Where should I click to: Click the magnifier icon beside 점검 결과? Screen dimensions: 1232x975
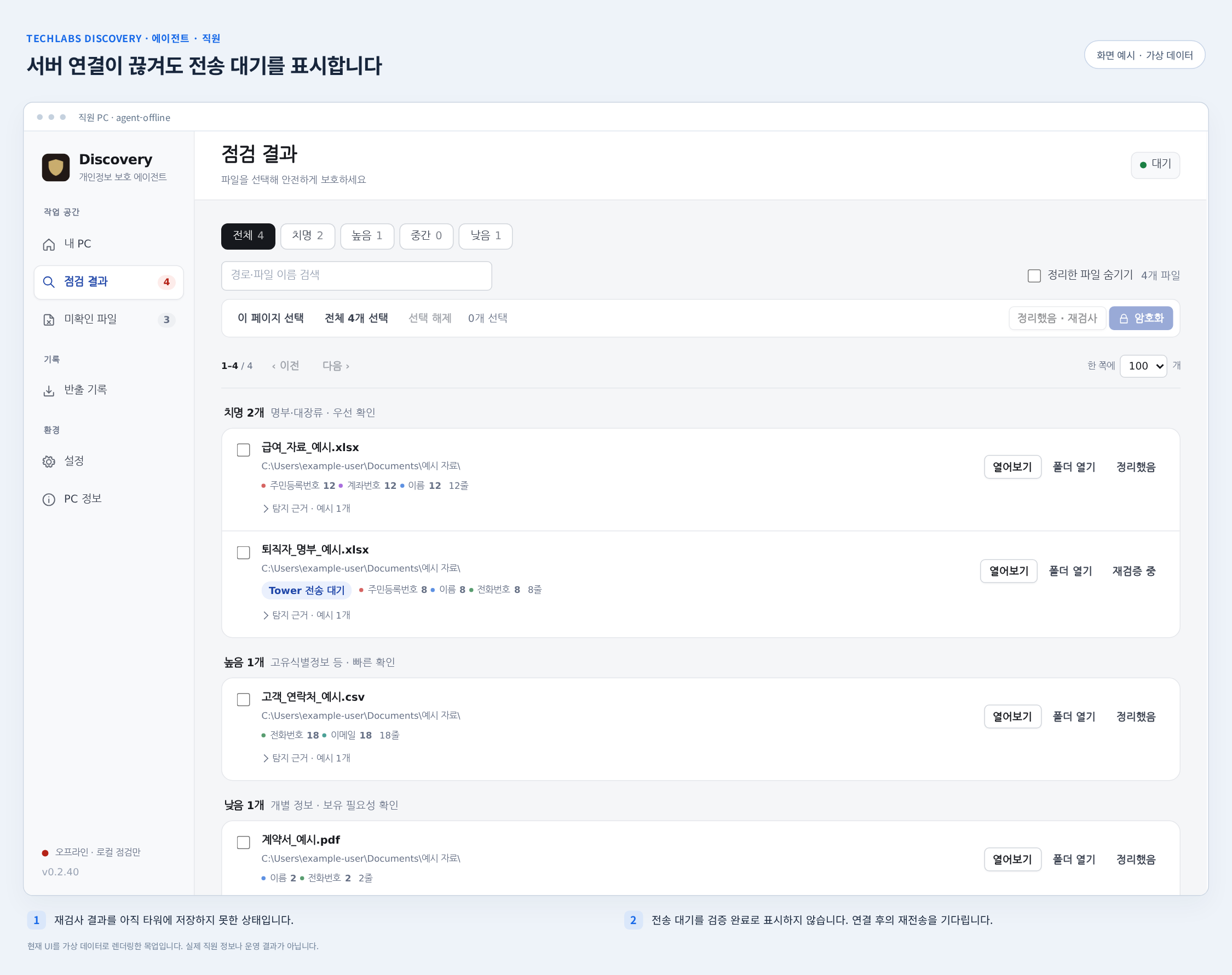[x=49, y=282]
